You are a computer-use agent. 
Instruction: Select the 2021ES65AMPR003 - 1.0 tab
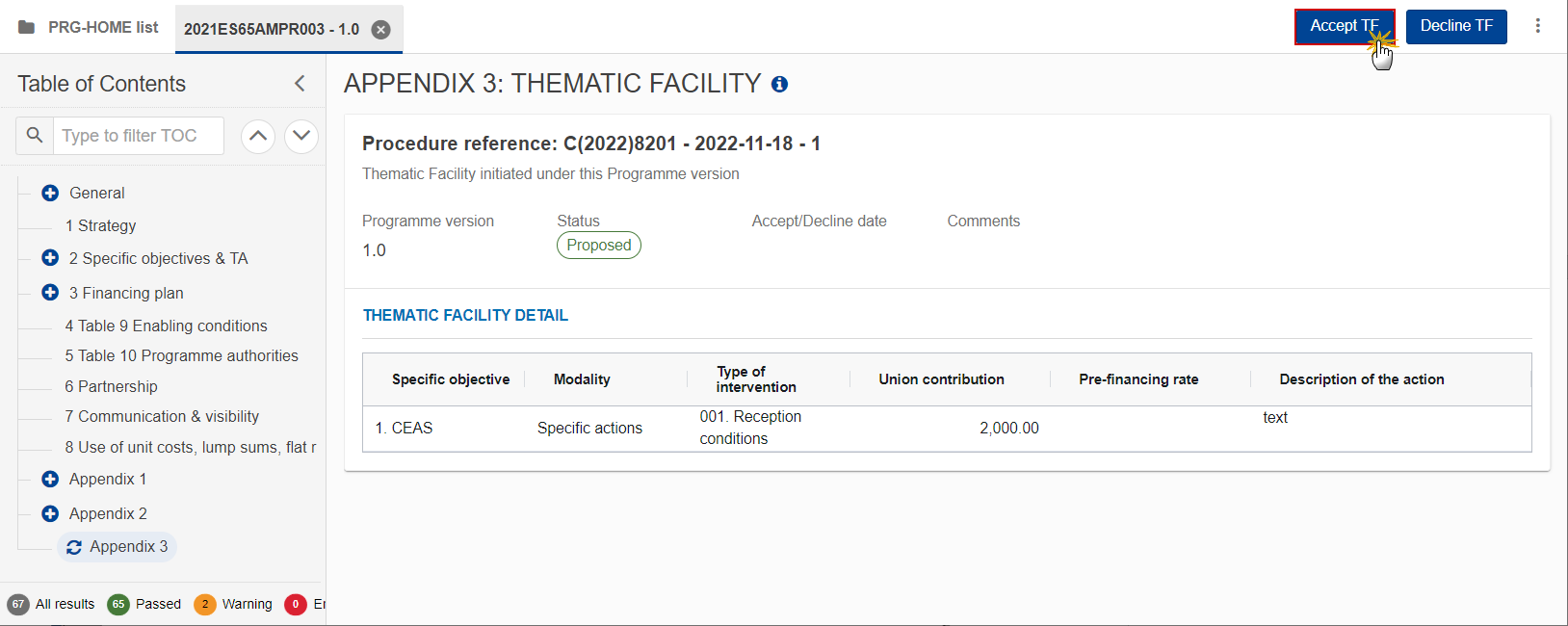click(x=271, y=30)
